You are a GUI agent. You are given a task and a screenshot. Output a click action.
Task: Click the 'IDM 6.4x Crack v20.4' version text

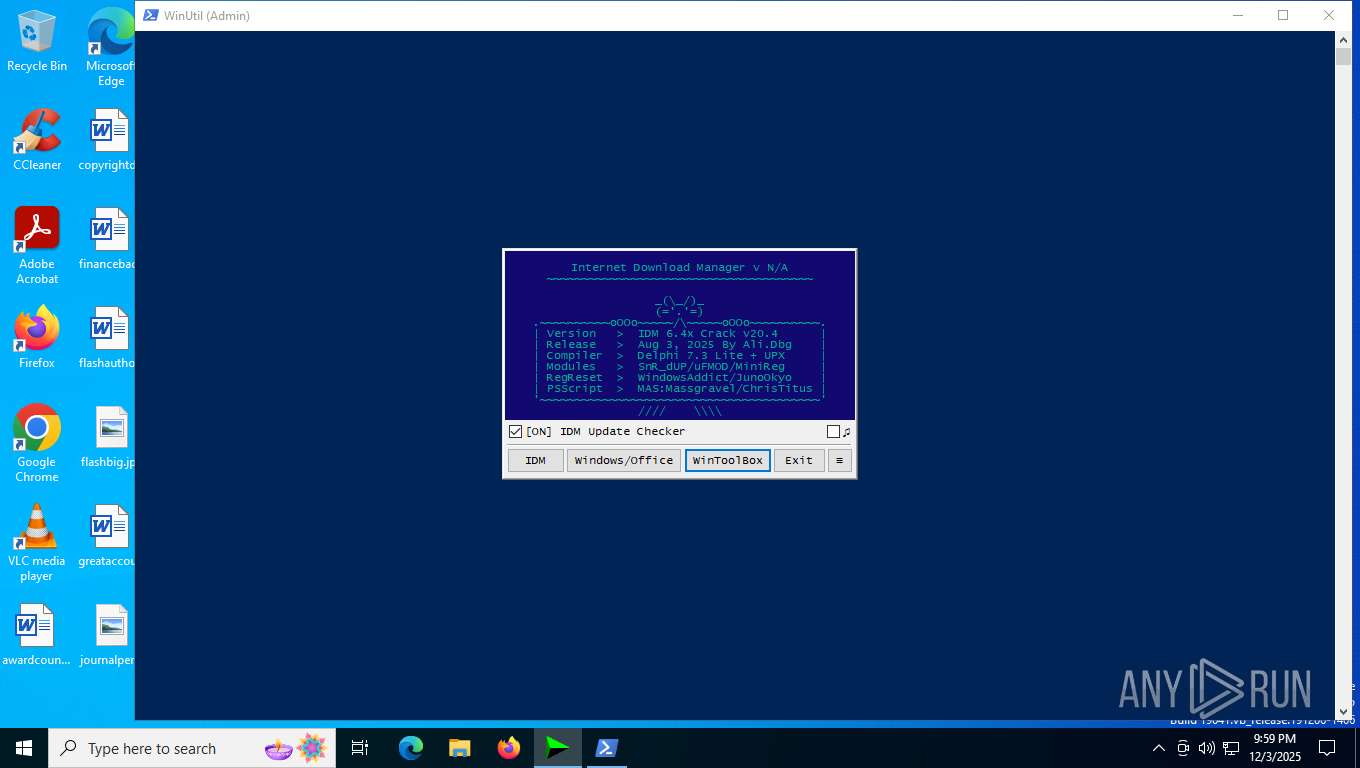pyautogui.click(x=707, y=333)
